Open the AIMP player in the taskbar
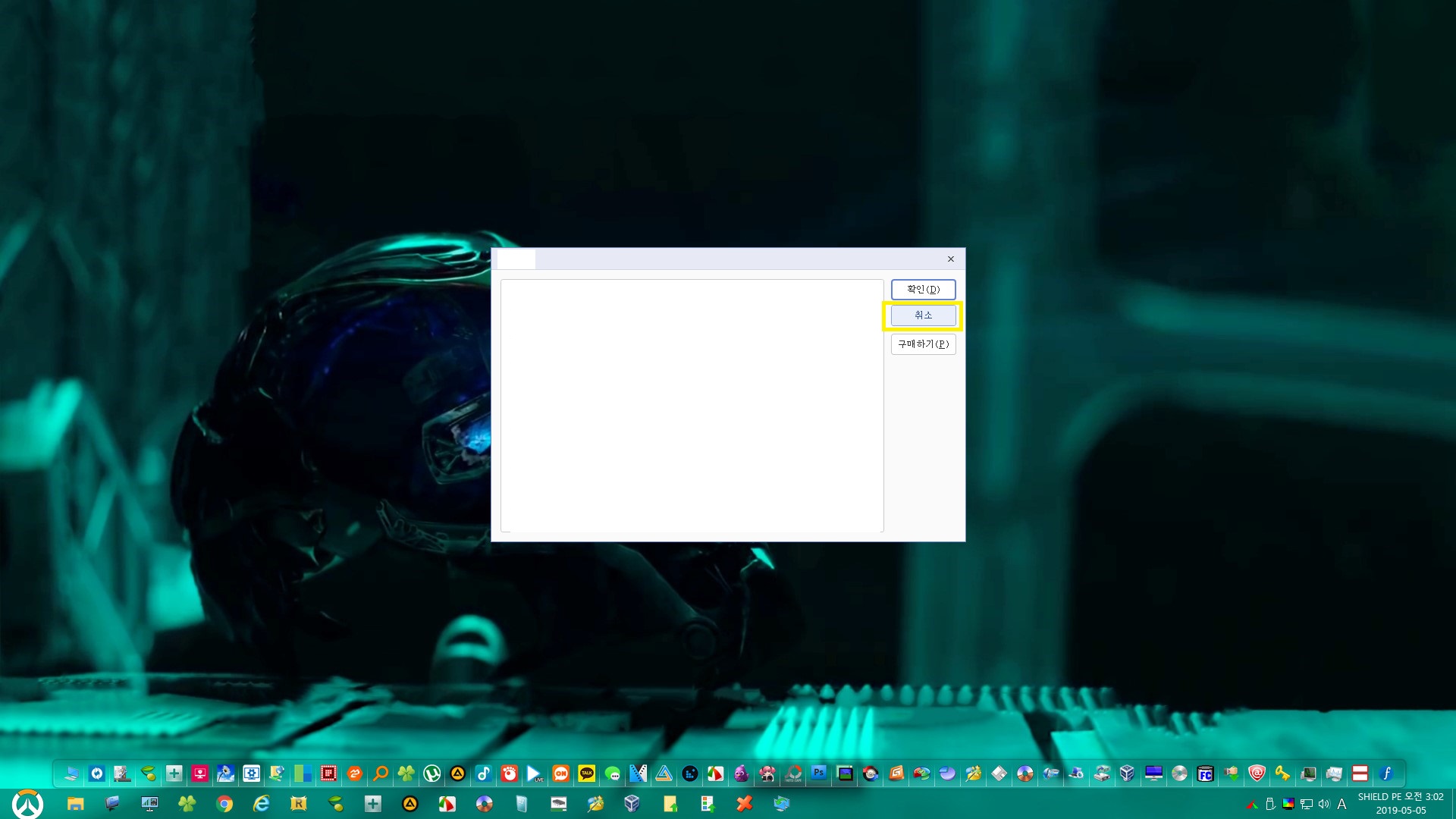The height and width of the screenshot is (819, 1456). point(410,804)
